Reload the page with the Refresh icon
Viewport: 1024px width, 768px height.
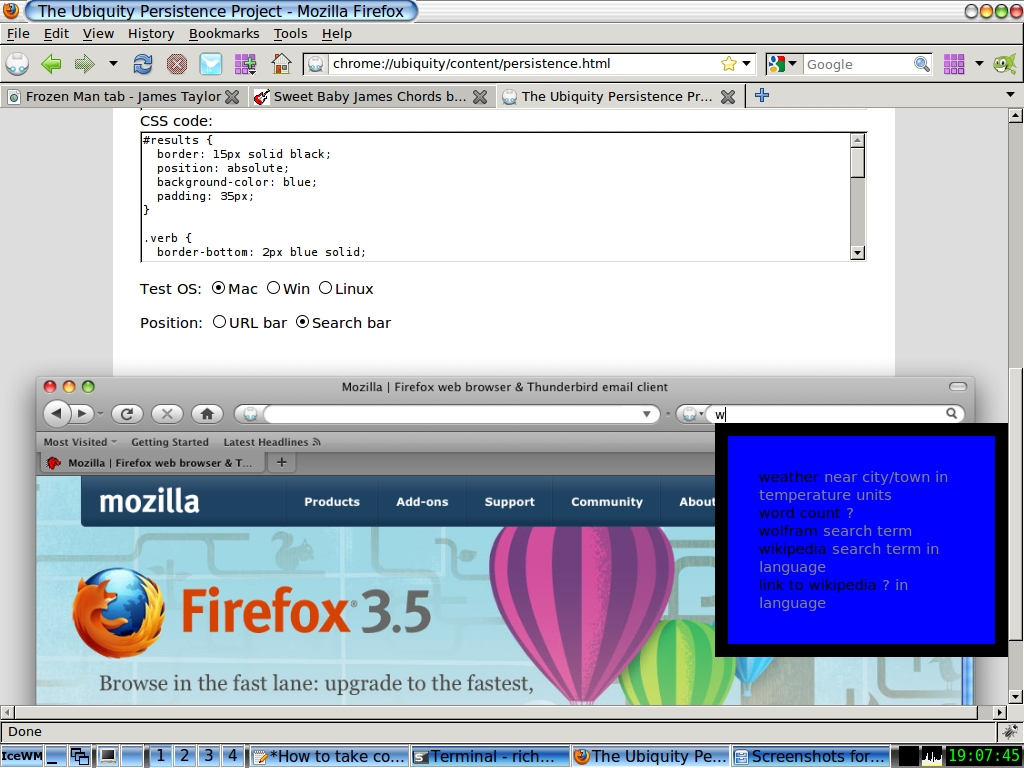click(x=142, y=64)
